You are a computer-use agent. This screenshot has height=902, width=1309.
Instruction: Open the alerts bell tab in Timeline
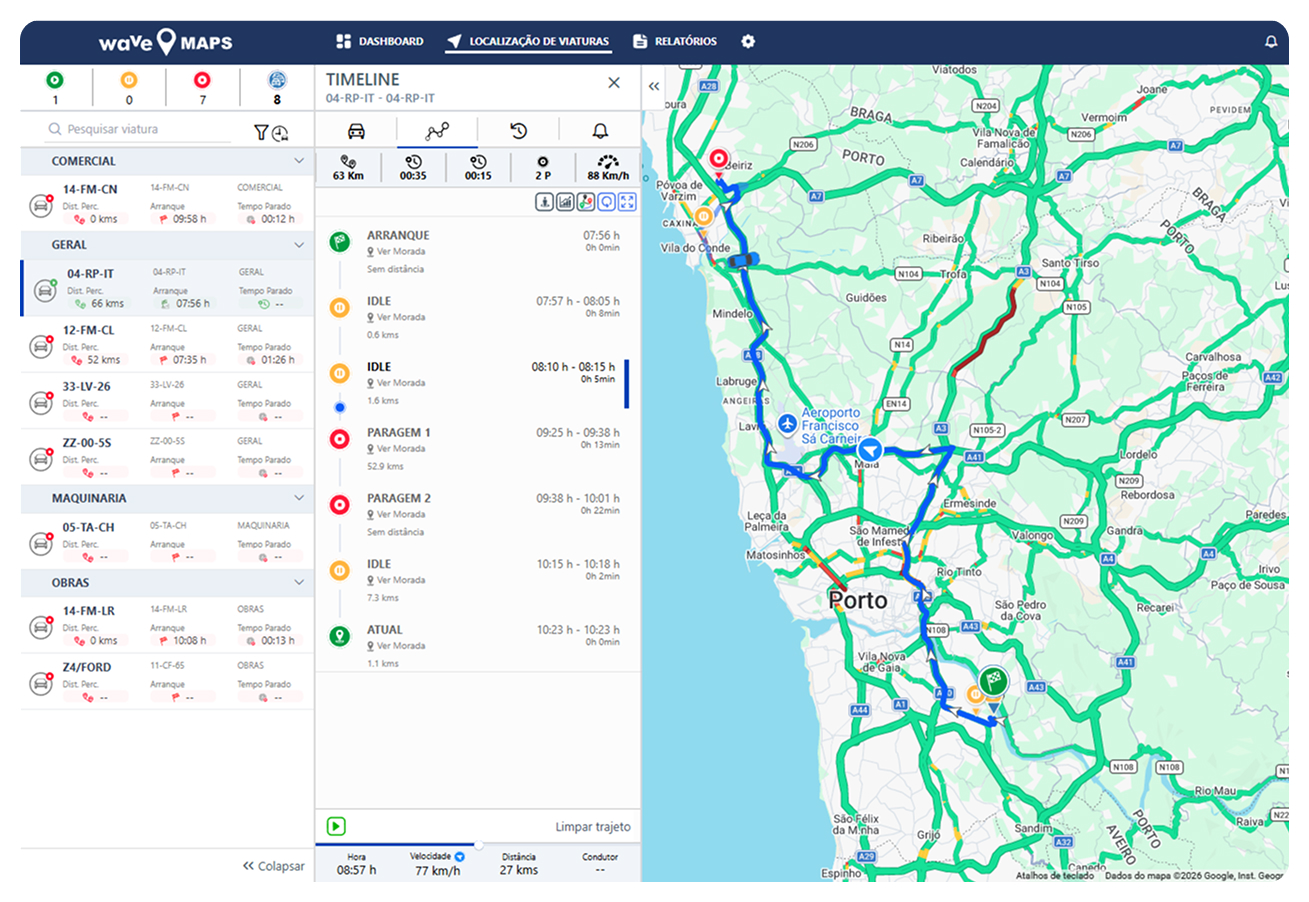pyautogui.click(x=599, y=131)
